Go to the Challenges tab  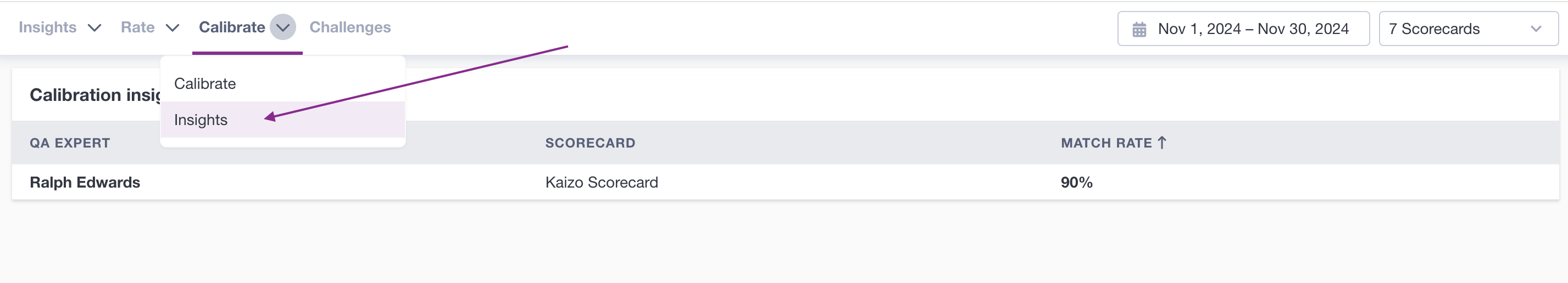tap(350, 27)
